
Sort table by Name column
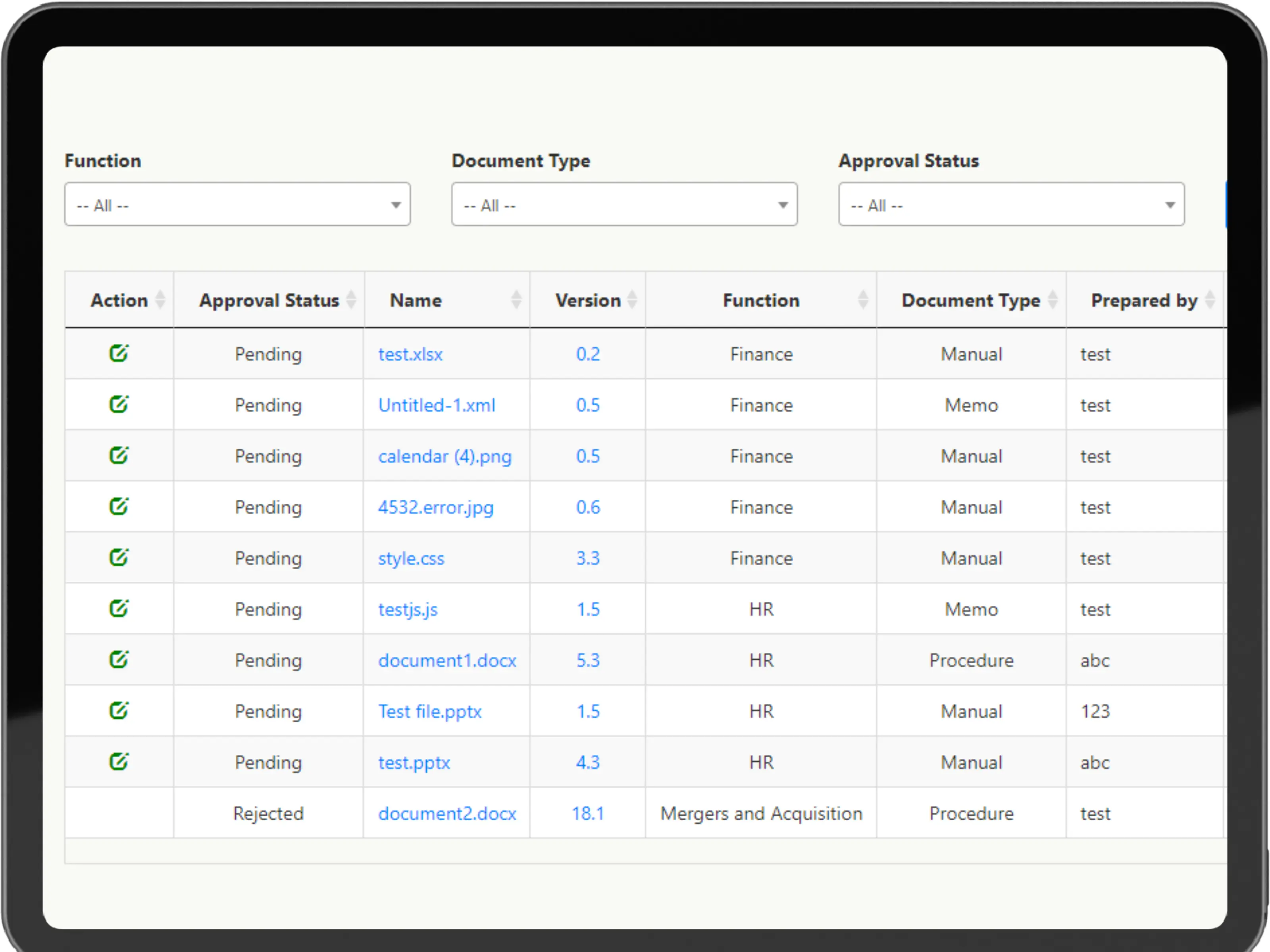click(x=516, y=299)
